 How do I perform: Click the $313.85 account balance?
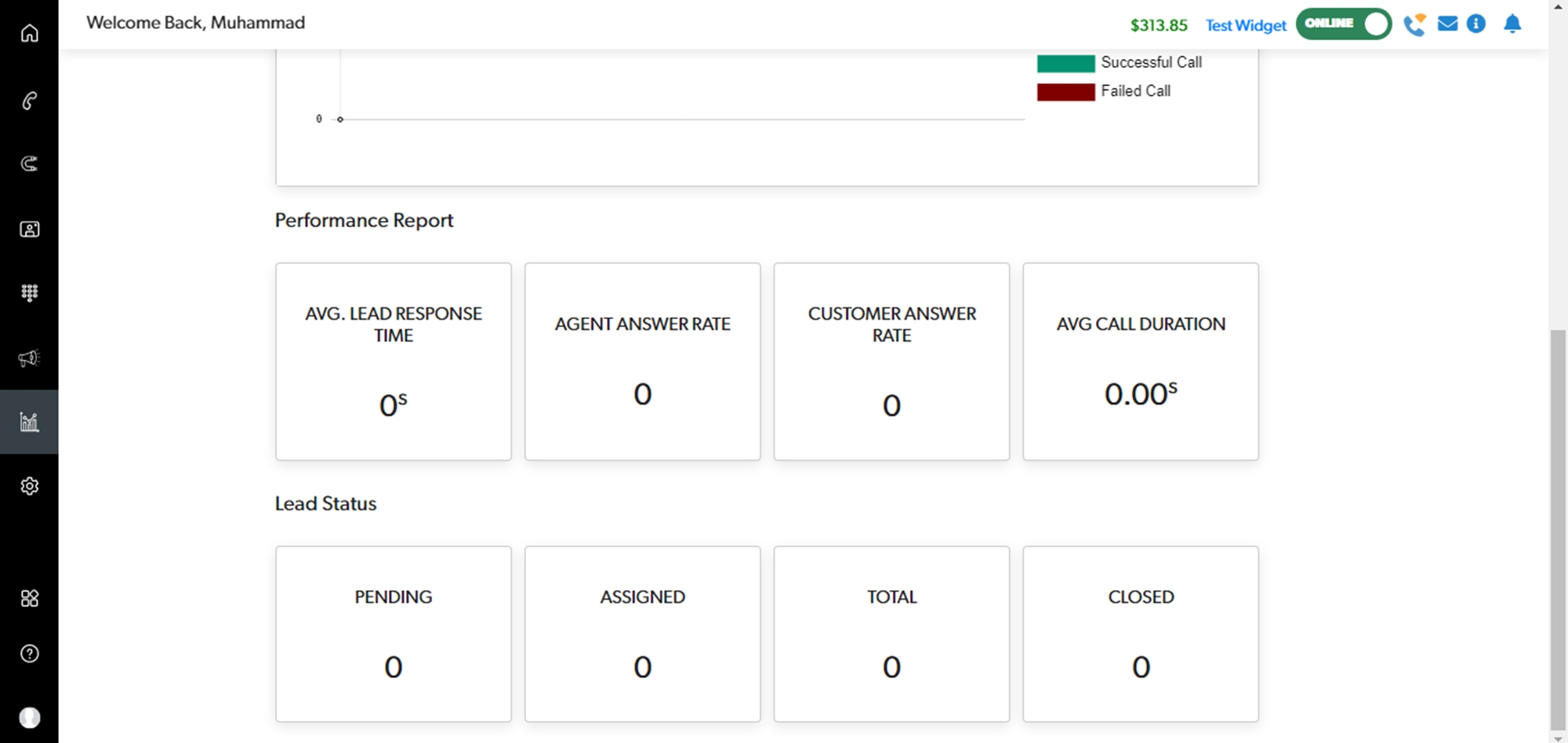tap(1158, 26)
